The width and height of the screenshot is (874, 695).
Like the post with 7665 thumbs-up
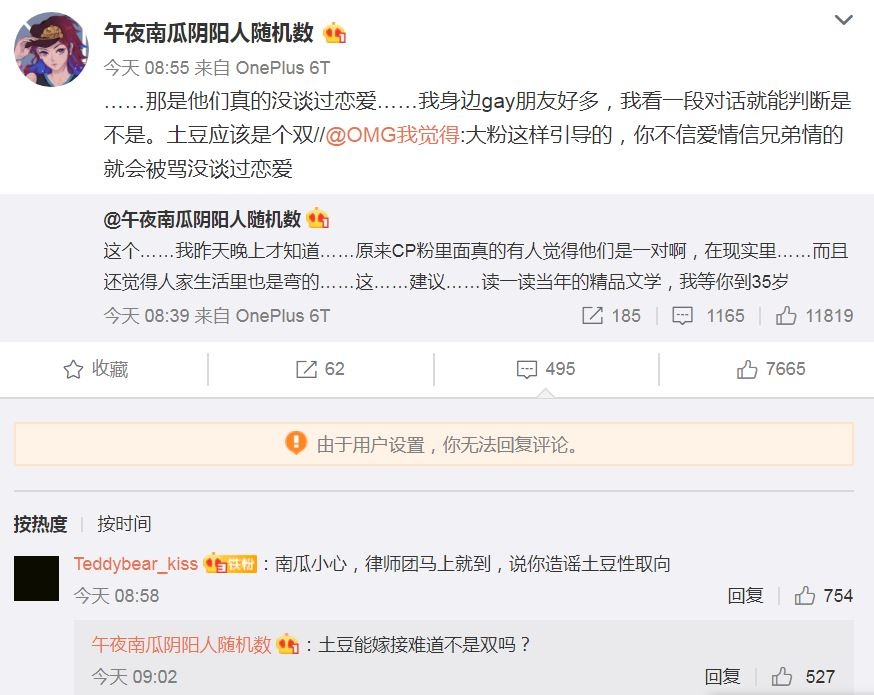(x=747, y=369)
